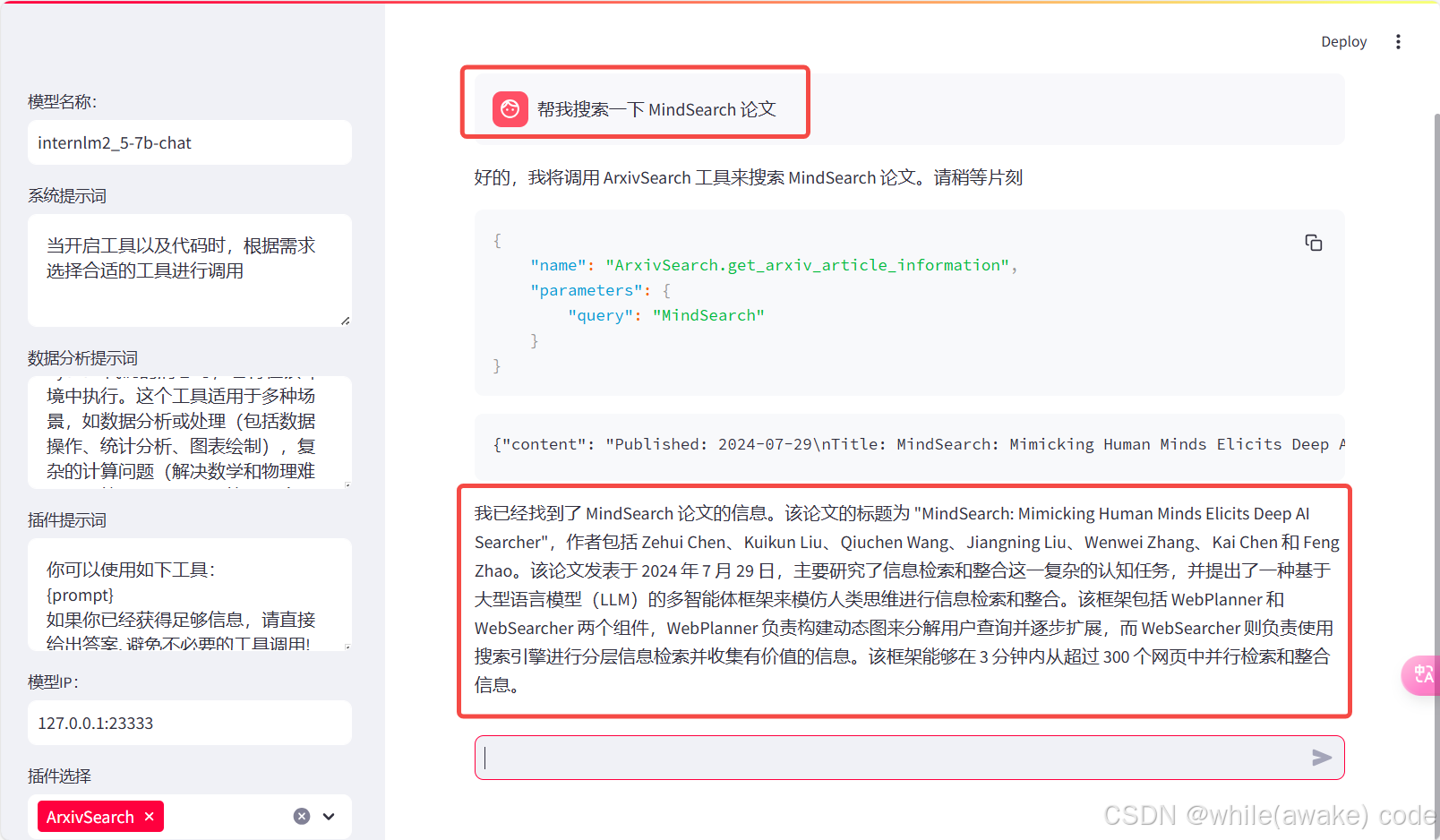Image resolution: width=1440 pixels, height=840 pixels.
Task: Click the Deploy button
Action: click(1343, 42)
